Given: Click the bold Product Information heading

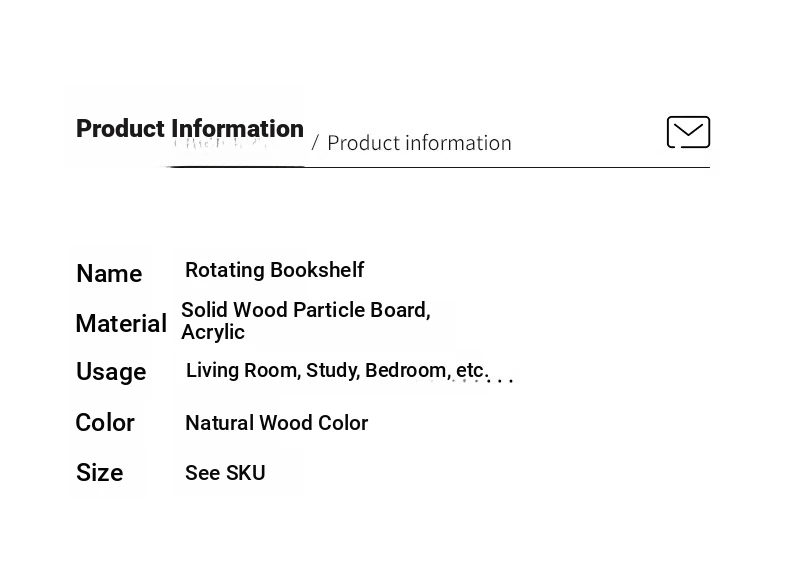Looking at the screenshot, I should 190,129.
